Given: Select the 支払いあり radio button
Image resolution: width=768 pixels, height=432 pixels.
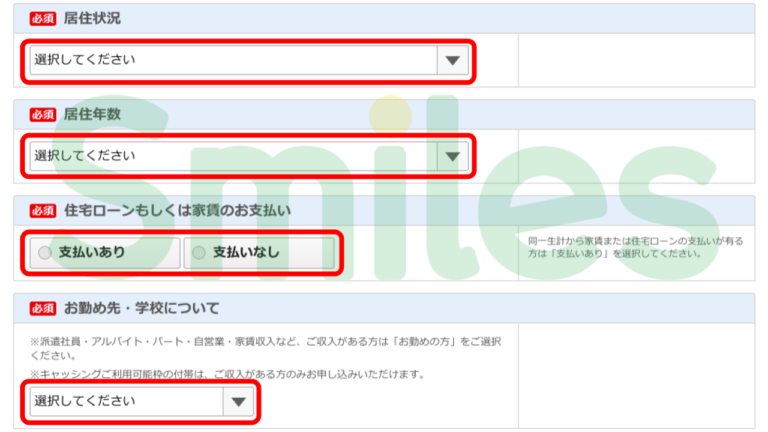Looking at the screenshot, I should point(105,253).
